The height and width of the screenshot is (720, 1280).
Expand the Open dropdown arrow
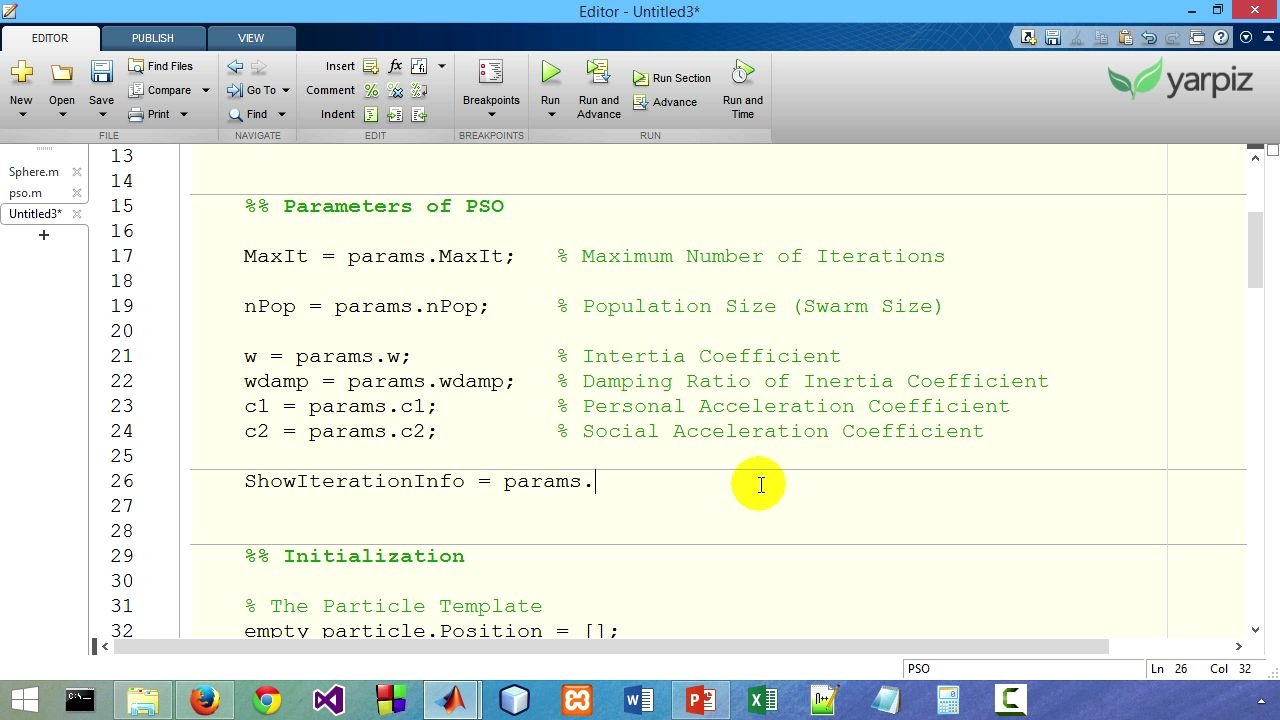(62, 115)
